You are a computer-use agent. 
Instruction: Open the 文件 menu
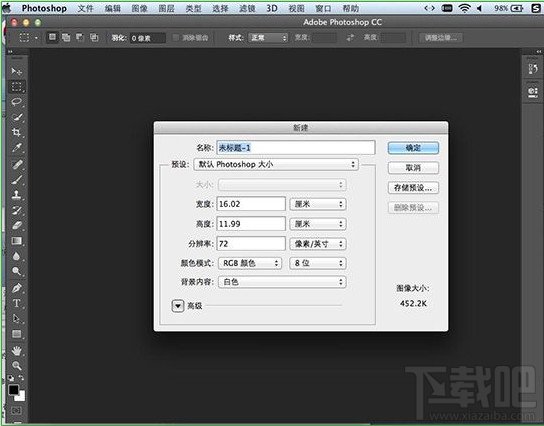point(85,8)
